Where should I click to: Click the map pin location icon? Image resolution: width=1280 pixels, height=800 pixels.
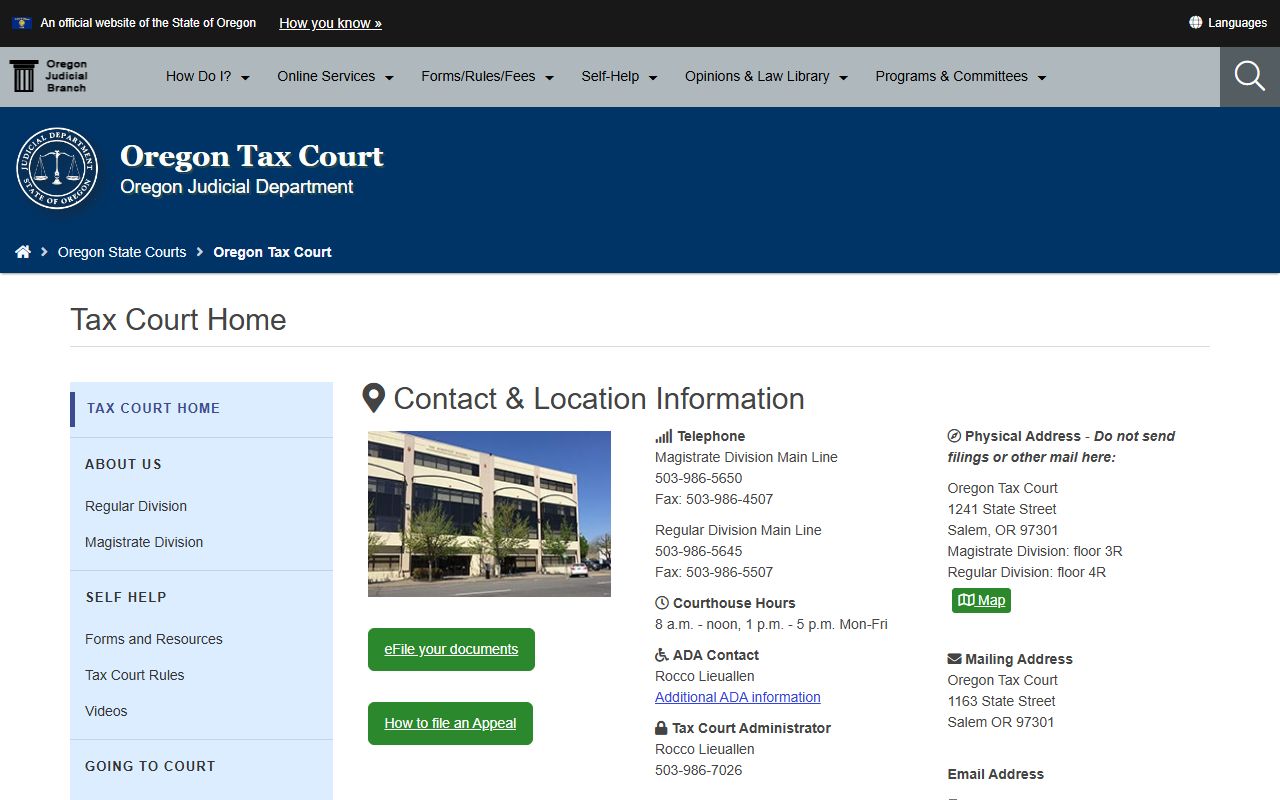coord(373,398)
